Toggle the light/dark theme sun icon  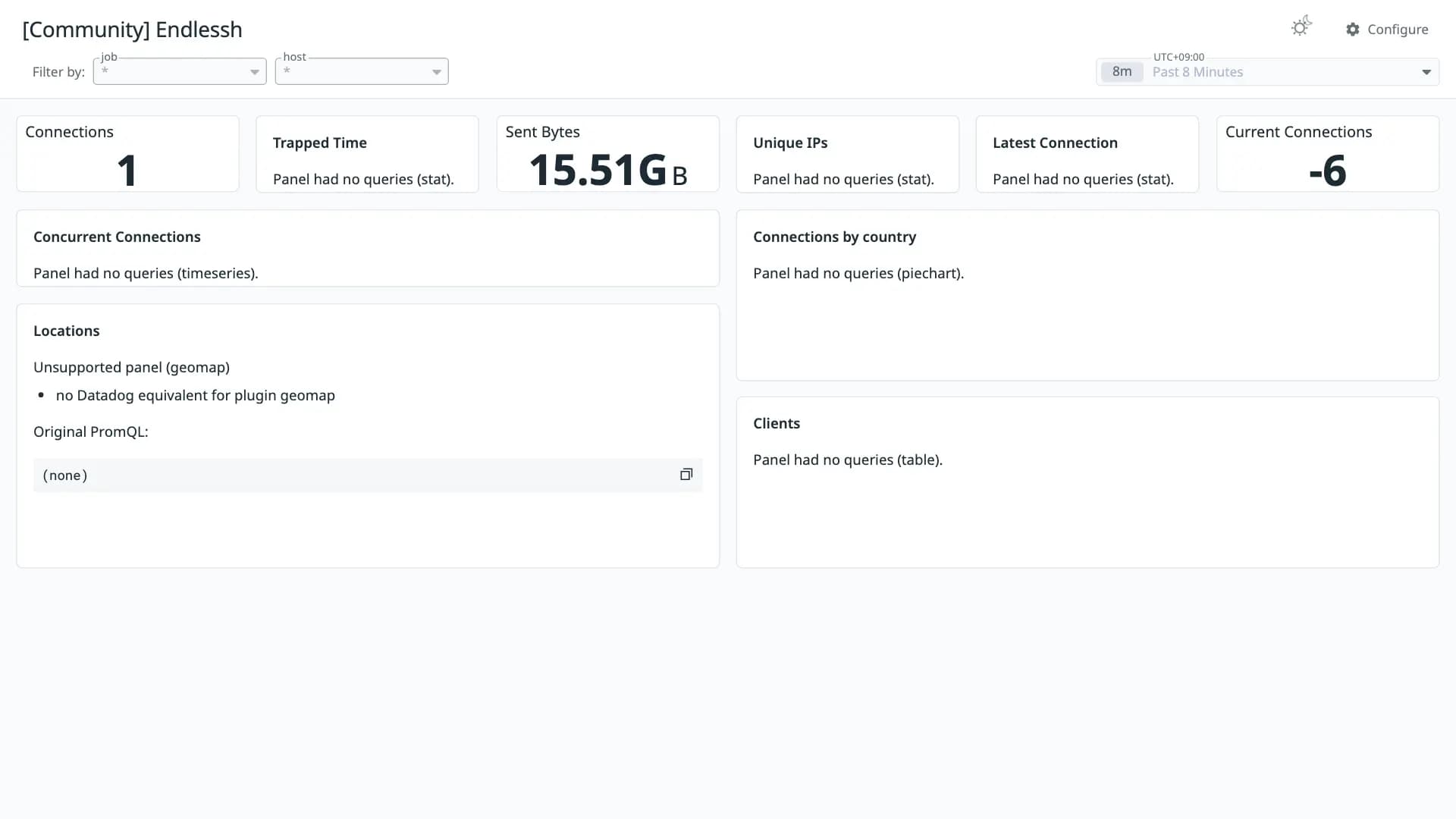click(1301, 27)
